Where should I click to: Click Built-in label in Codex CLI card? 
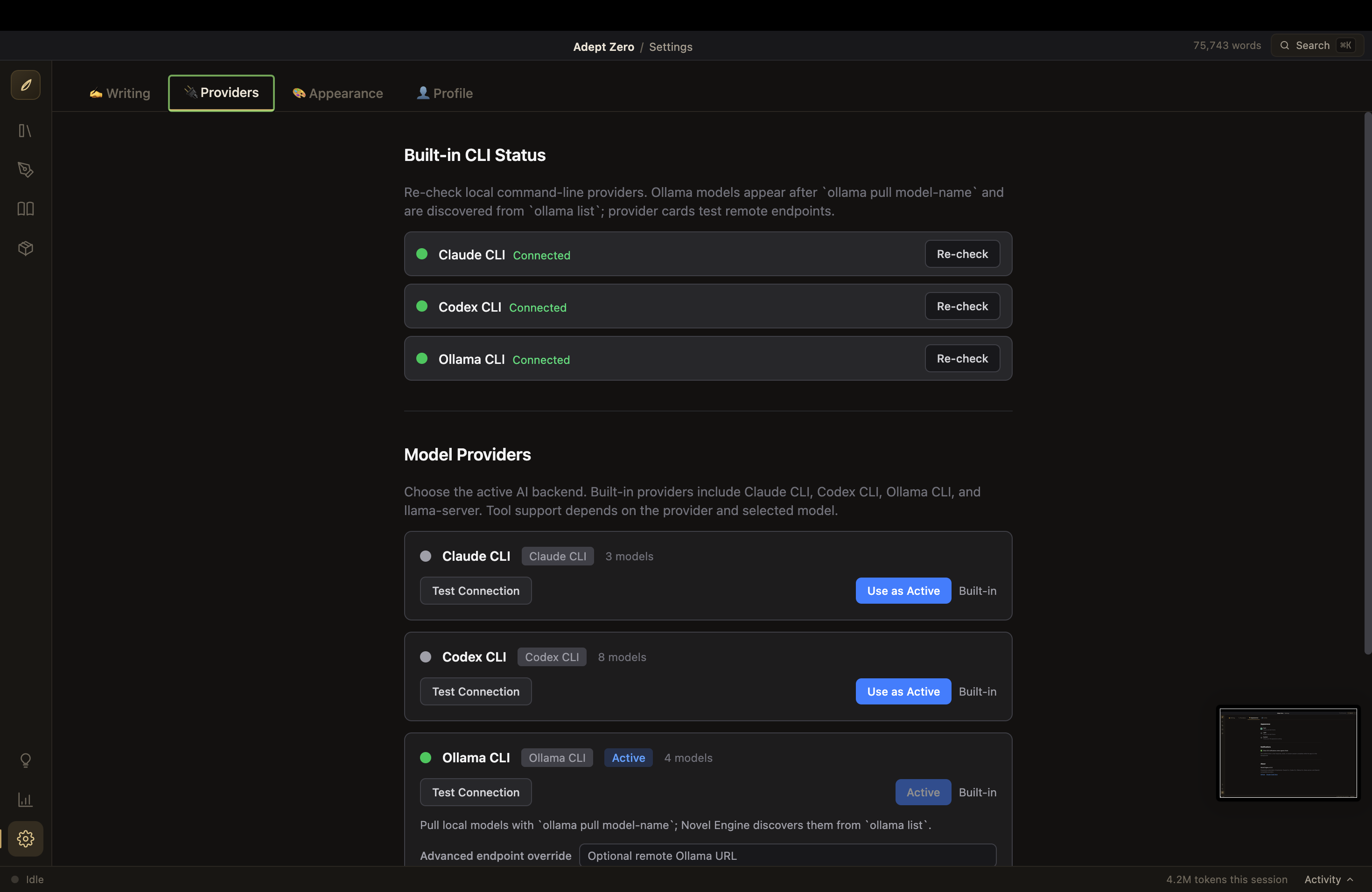pyautogui.click(x=977, y=691)
